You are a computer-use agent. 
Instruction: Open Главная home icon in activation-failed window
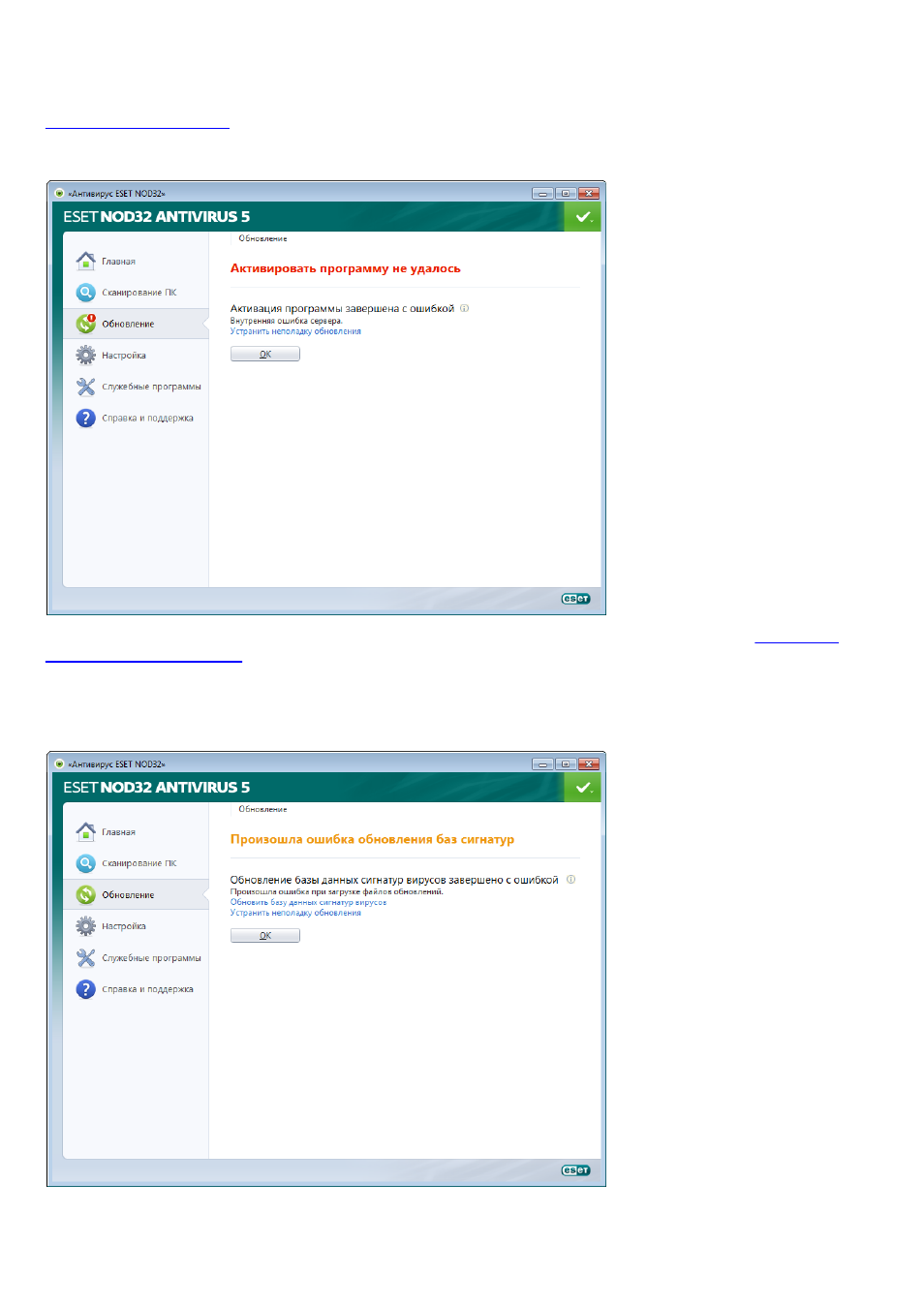tap(86, 261)
